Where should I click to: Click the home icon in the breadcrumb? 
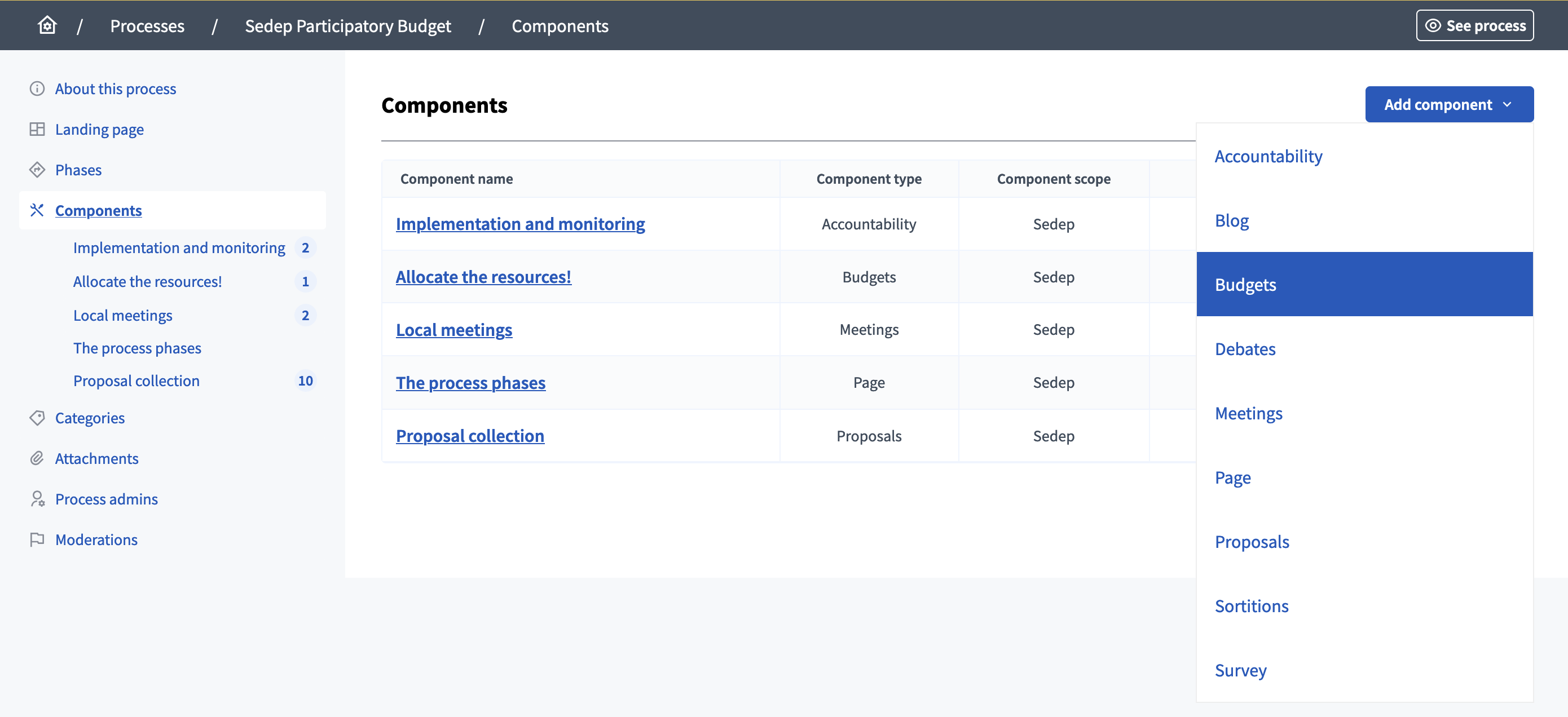[x=46, y=25]
